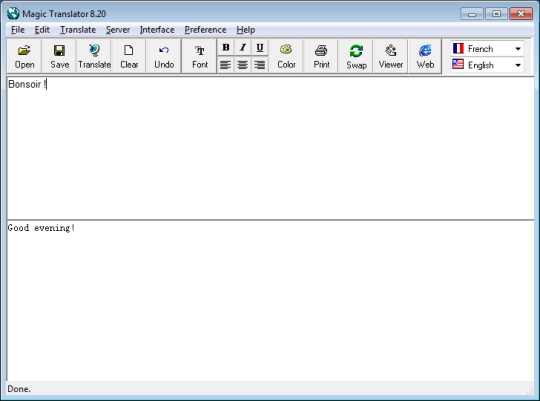Open the Preference menu
Viewport: 540px width, 401px height.
click(205, 30)
